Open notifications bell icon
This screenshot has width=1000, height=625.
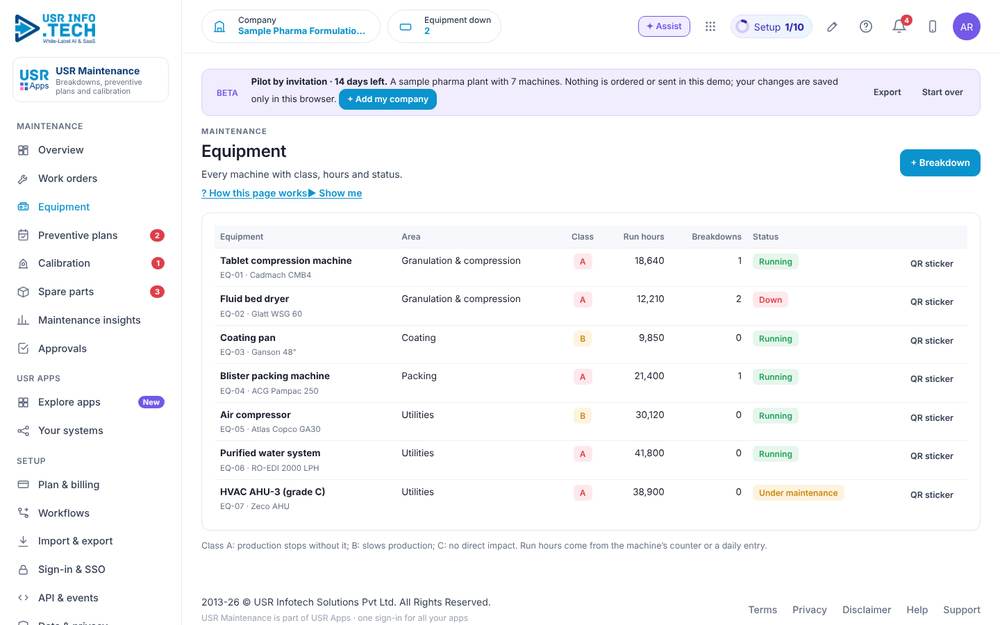899,26
